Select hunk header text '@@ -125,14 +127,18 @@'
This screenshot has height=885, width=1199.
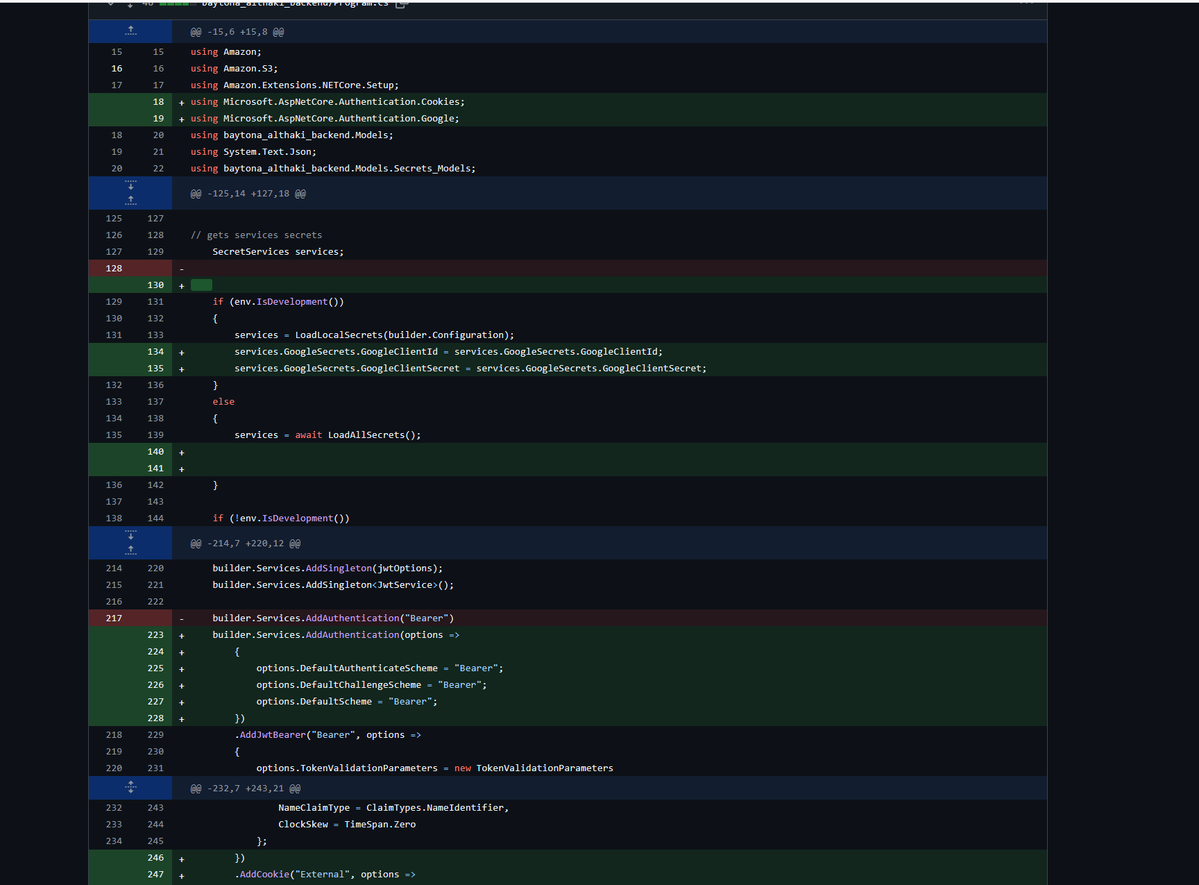point(248,194)
